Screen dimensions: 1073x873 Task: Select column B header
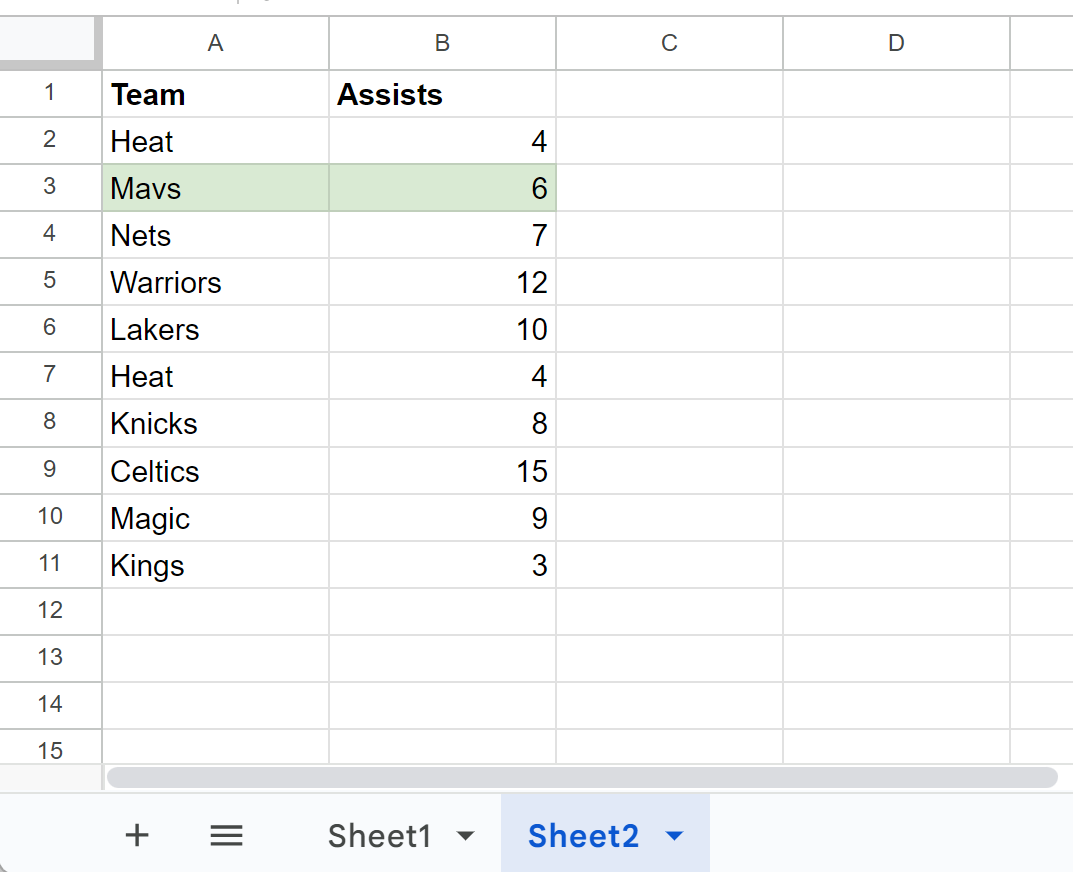pos(442,43)
